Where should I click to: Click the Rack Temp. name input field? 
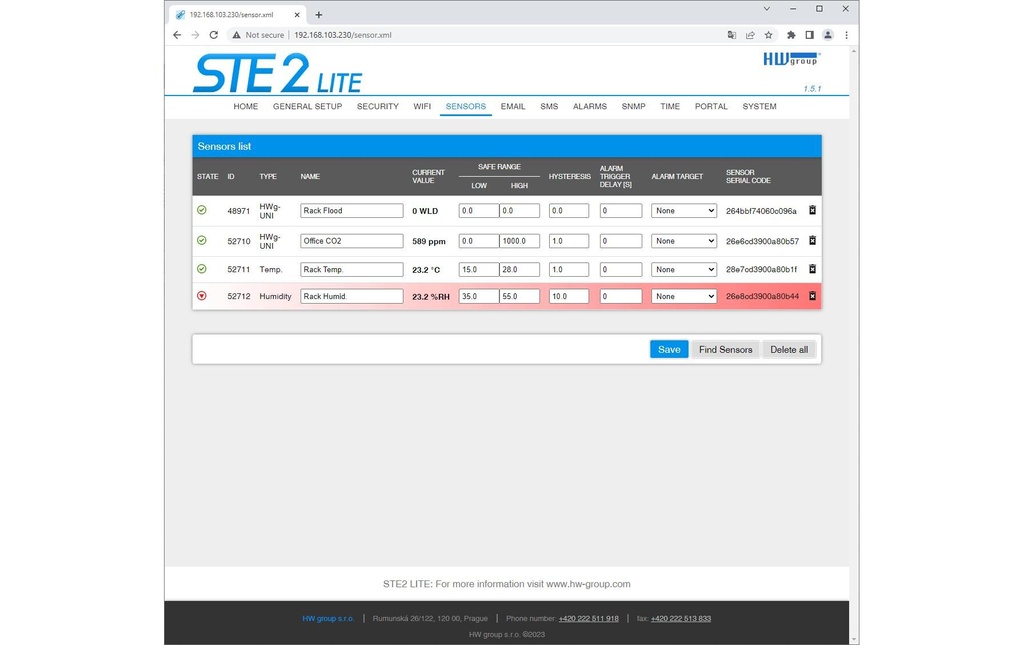pyautogui.click(x=352, y=269)
